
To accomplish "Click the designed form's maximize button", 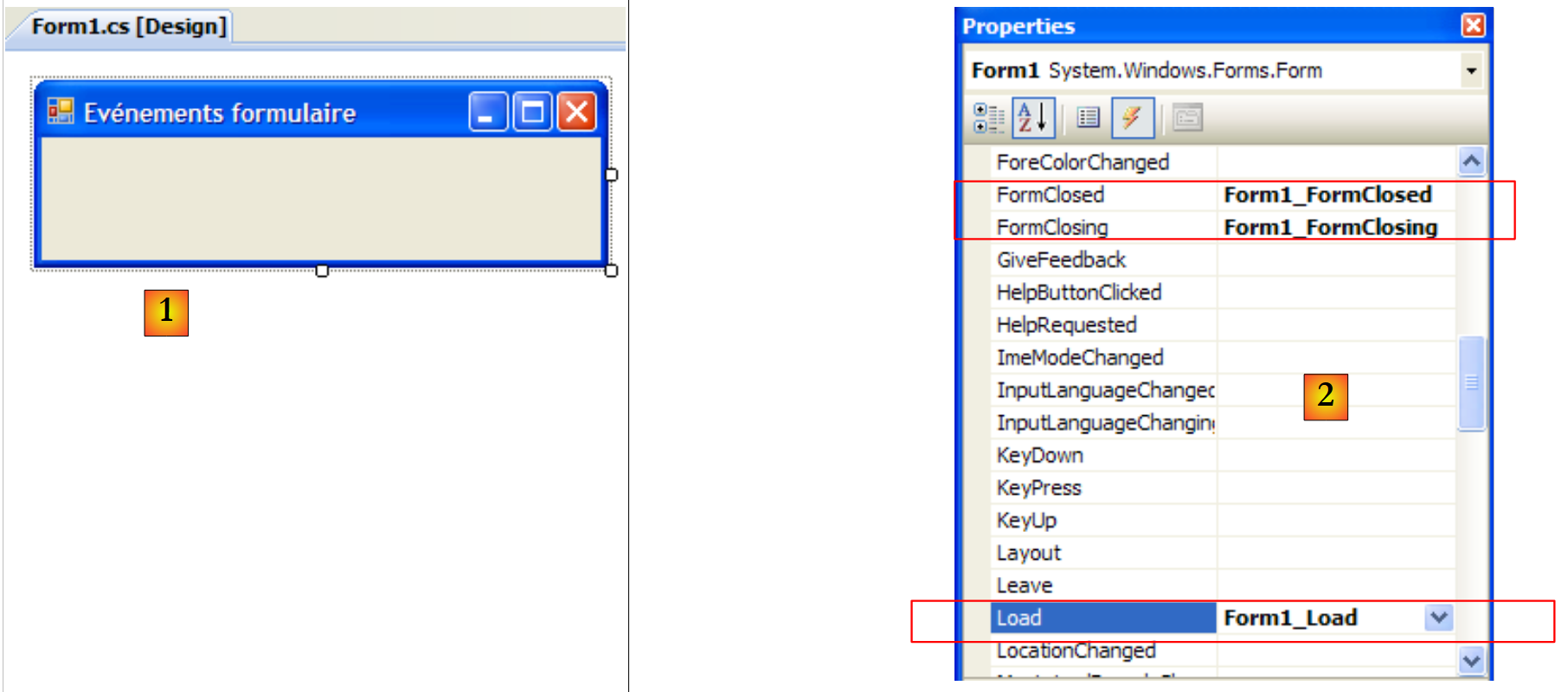I will (x=532, y=112).
